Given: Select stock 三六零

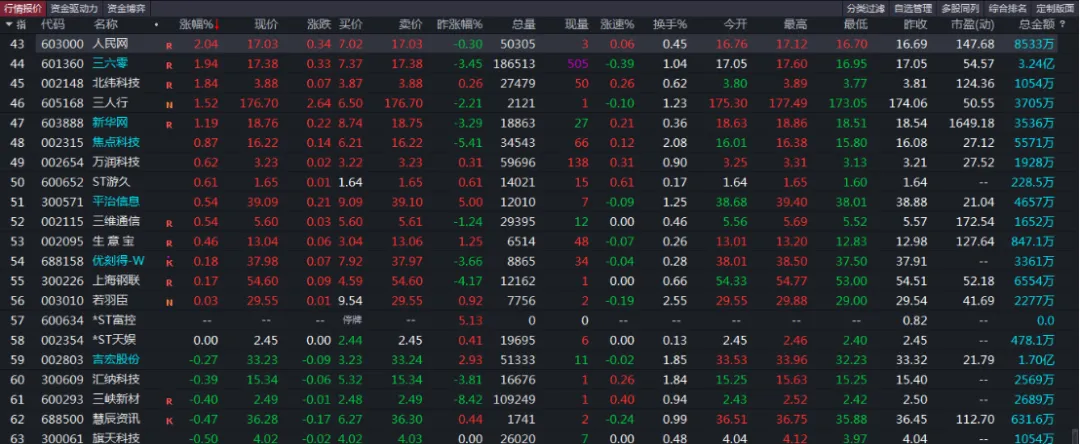Looking at the screenshot, I should click(110, 63).
